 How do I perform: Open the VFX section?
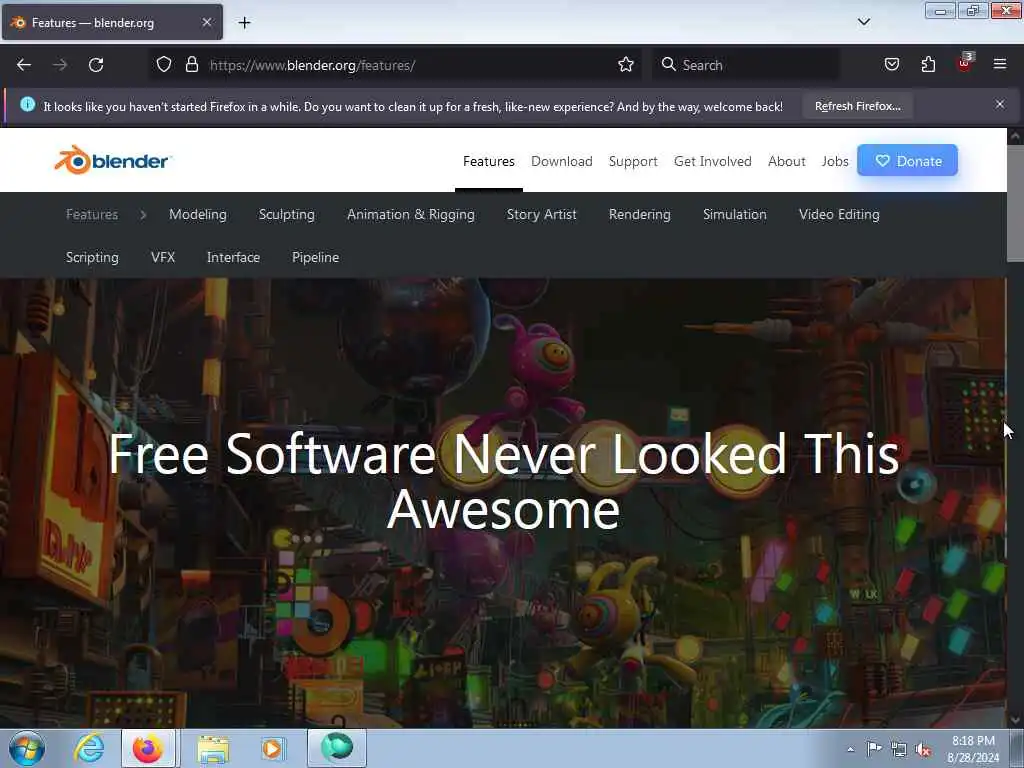pos(163,257)
